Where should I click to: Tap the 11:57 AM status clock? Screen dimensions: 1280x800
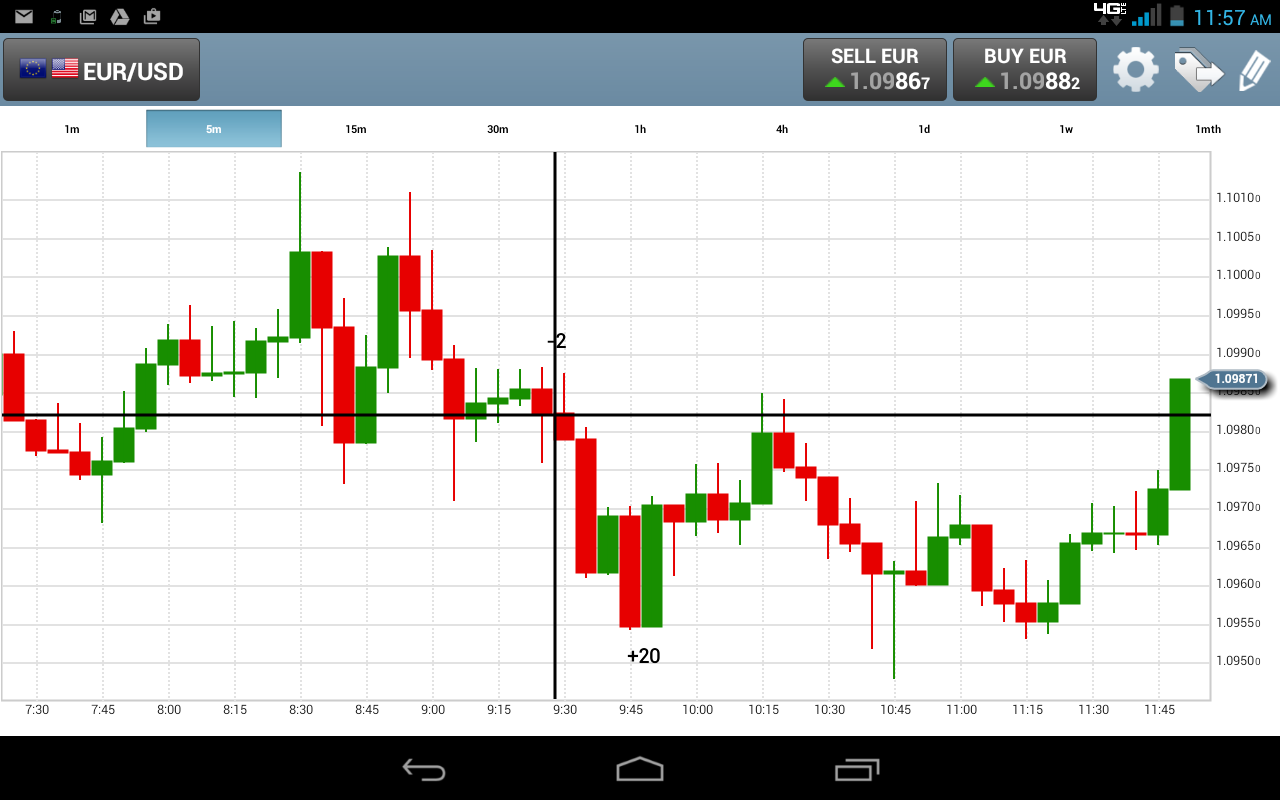1232,17
